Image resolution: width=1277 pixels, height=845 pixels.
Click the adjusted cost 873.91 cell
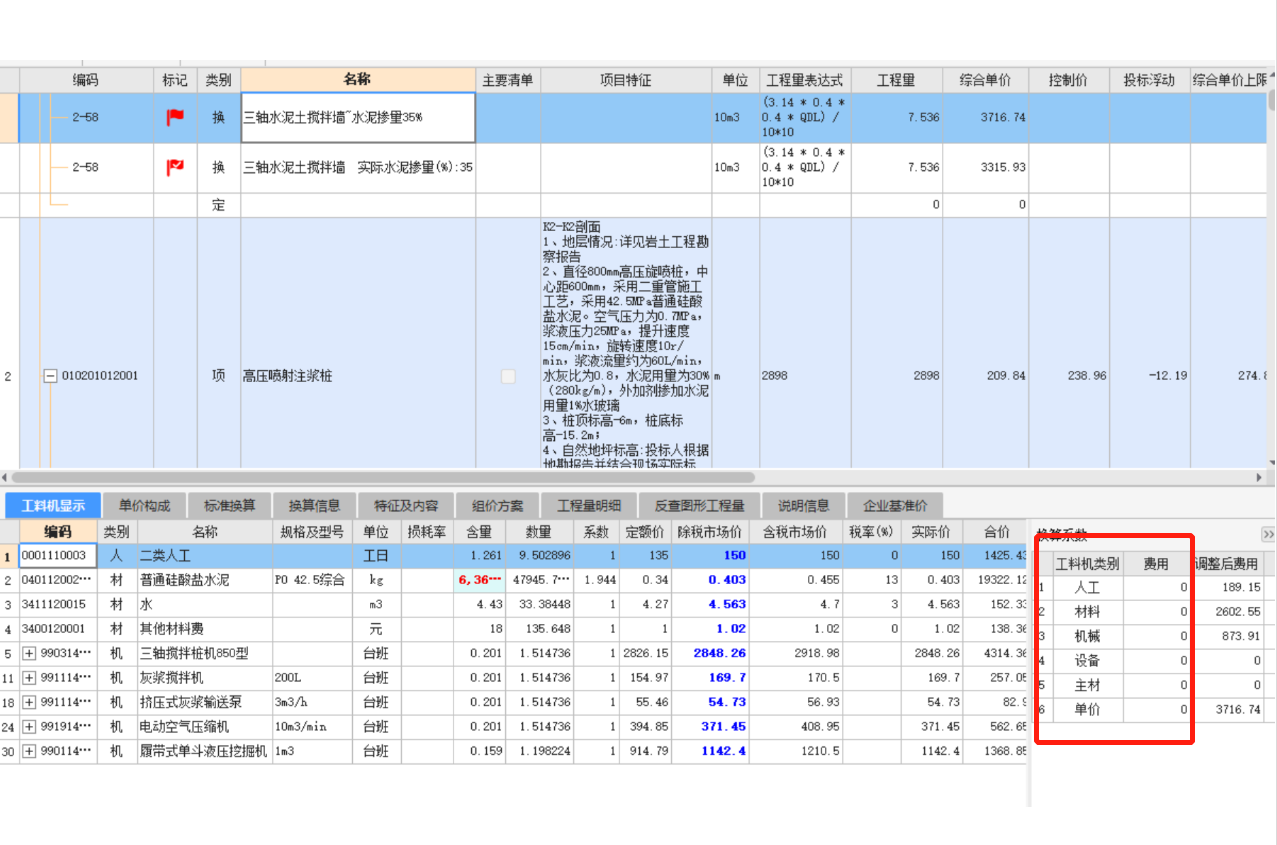[1227, 636]
